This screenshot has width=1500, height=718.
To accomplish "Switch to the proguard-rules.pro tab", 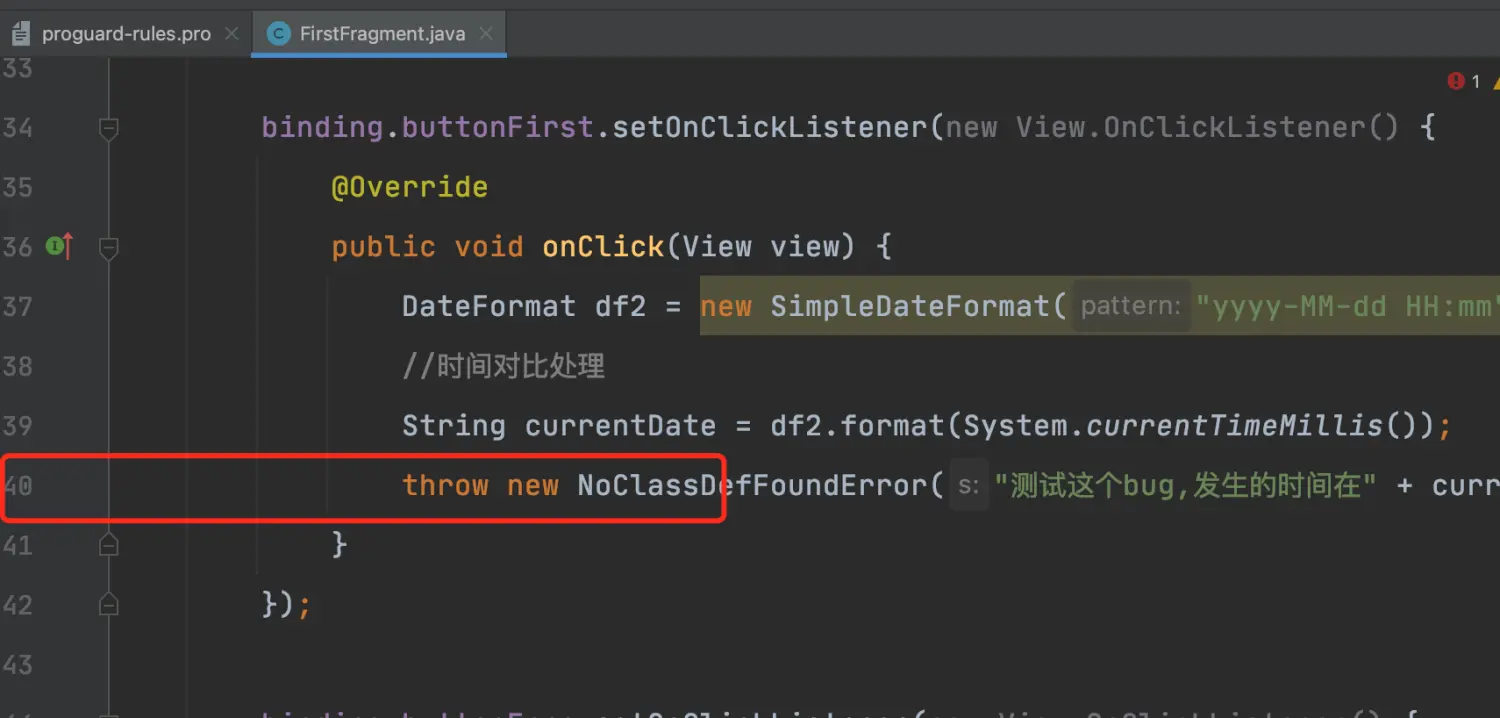I will 125,34.
